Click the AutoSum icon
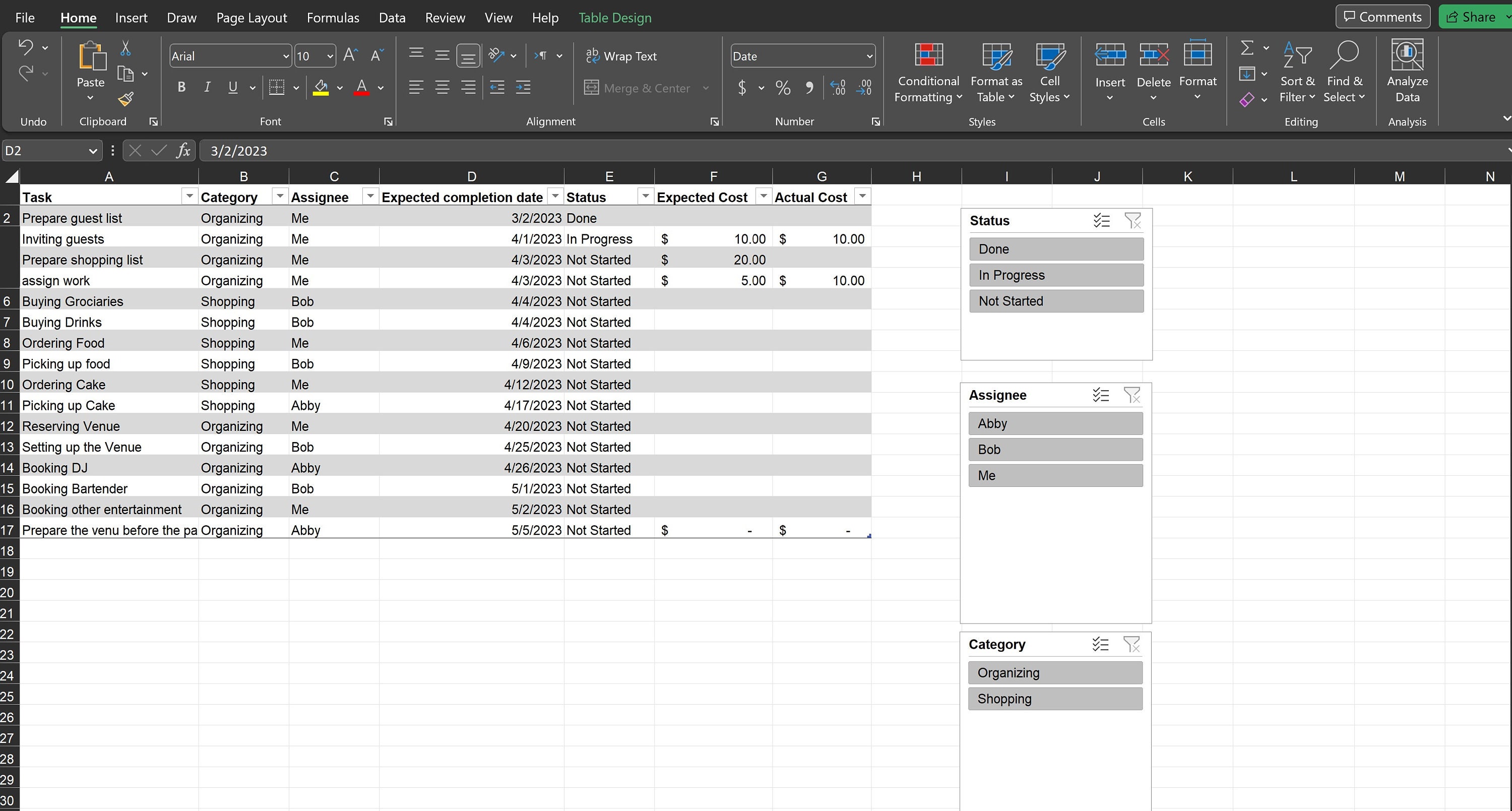Viewport: 1512px width, 811px height. pyautogui.click(x=1248, y=48)
